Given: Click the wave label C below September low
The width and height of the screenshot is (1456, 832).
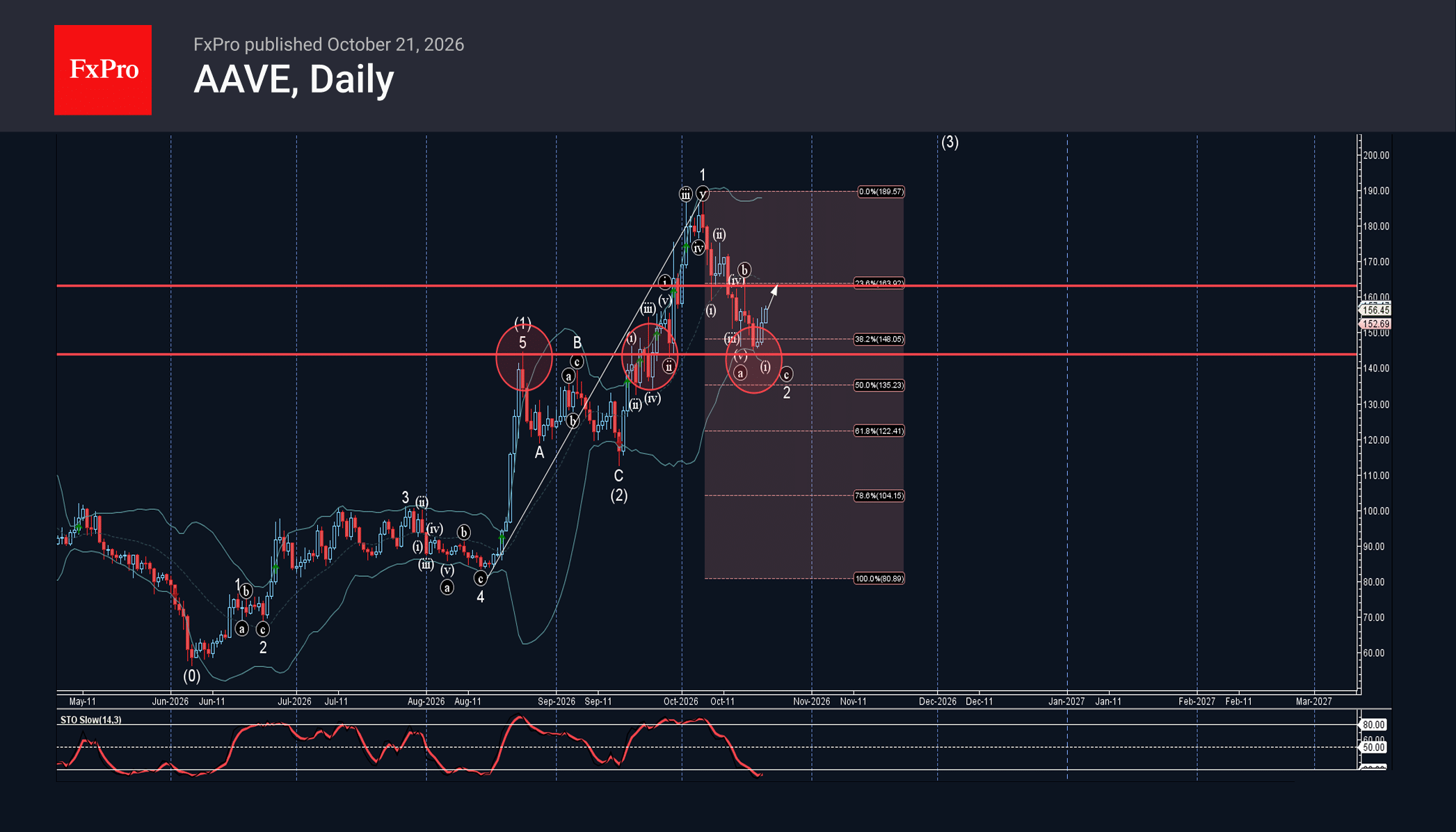Looking at the screenshot, I should click(x=618, y=476).
